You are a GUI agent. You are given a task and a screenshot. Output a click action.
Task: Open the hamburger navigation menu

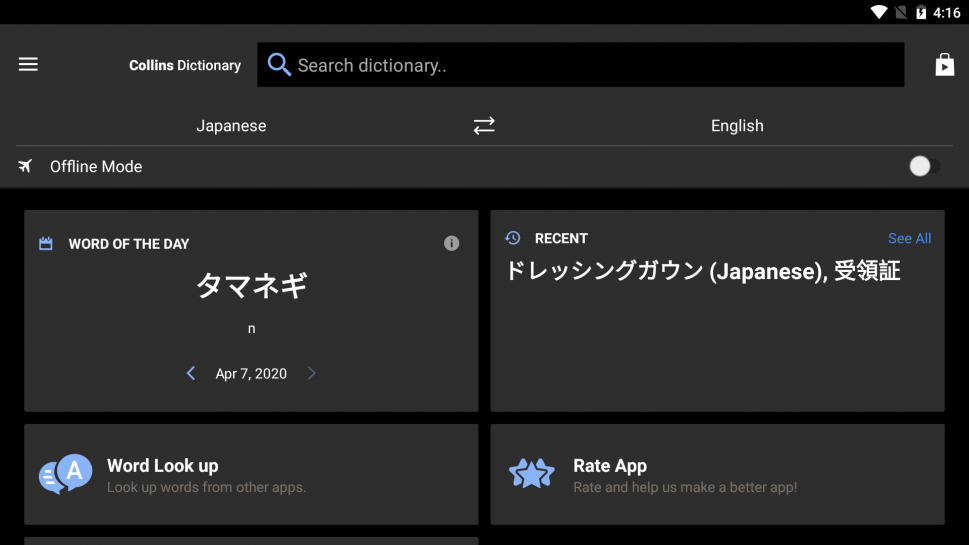(28, 64)
